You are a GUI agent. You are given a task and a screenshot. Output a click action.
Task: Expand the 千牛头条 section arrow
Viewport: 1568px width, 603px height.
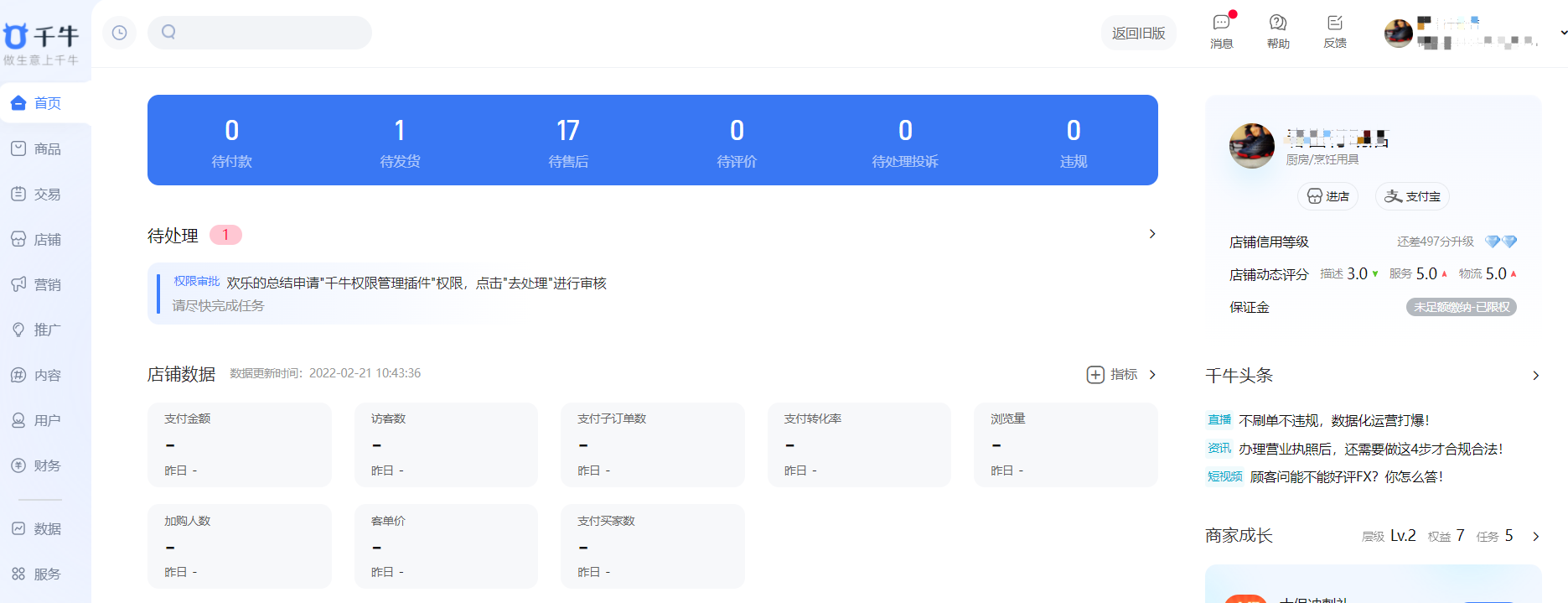click(1535, 376)
